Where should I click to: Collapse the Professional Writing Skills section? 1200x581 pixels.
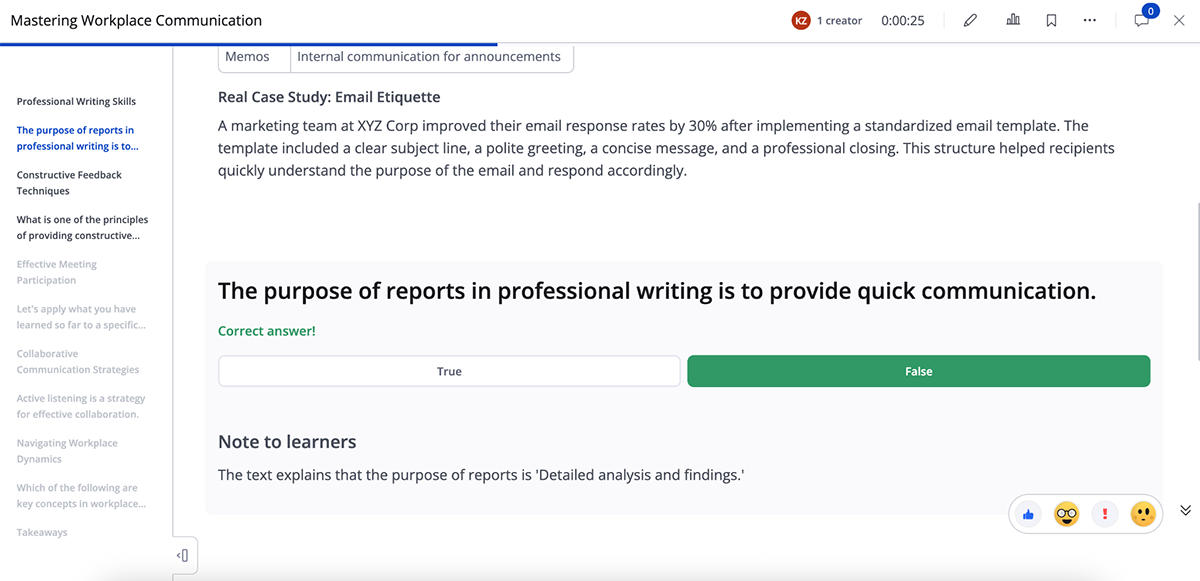[x=76, y=101]
